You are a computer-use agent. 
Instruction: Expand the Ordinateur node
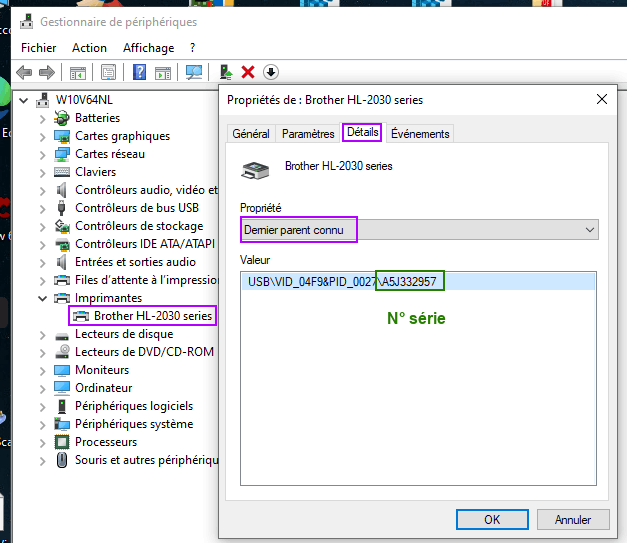[42, 388]
